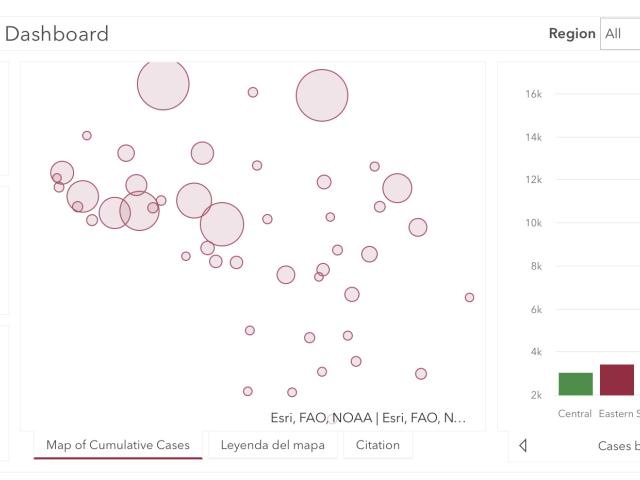Screen dimensions: 640x480
Task: Select the large bubble at top left of map
Action: 163,84
